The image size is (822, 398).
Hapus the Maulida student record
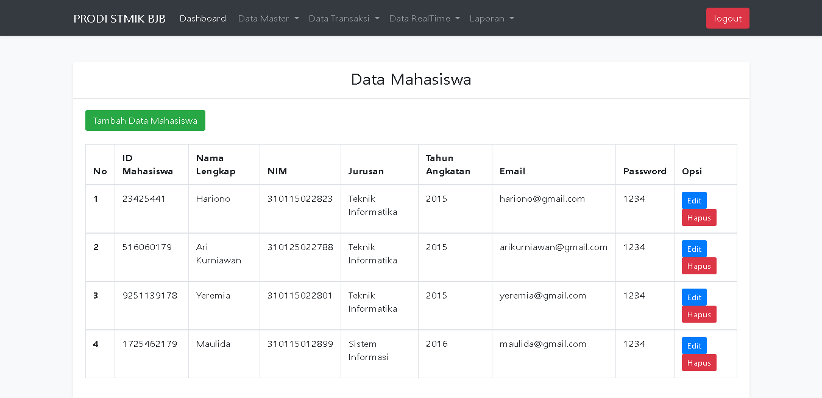(x=699, y=362)
